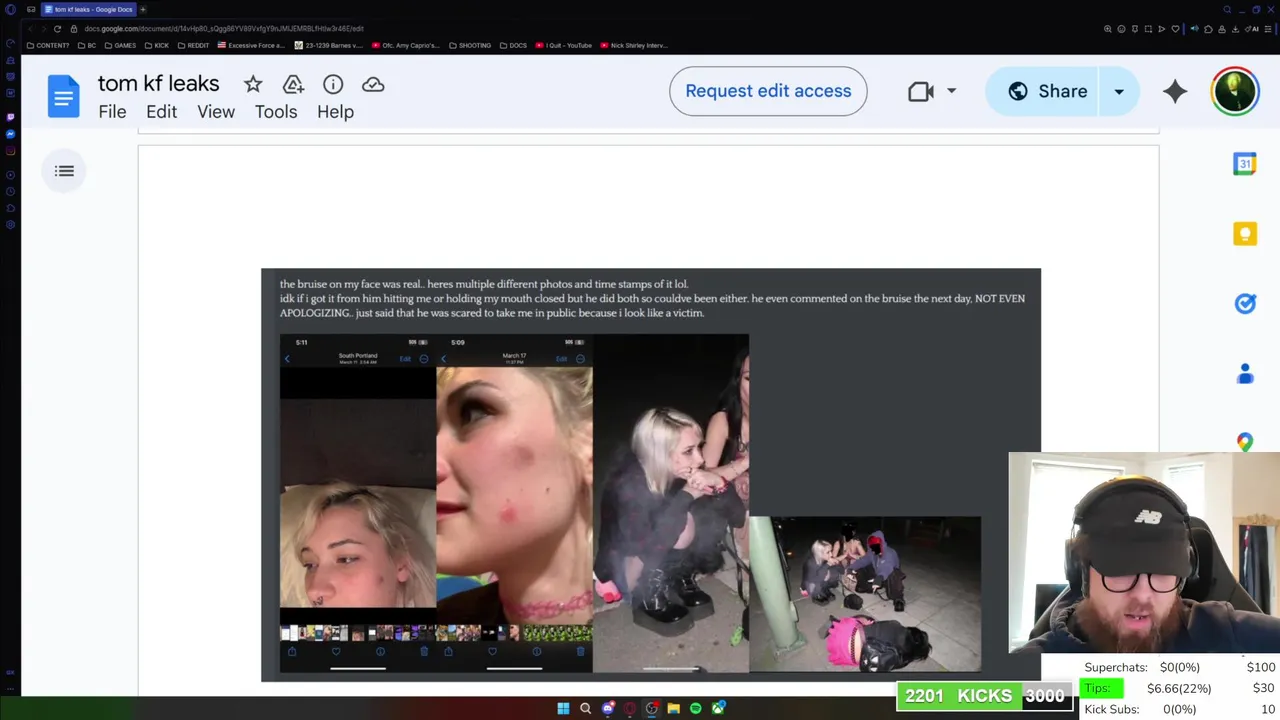Open browser snapshot tool icon
The width and height of the screenshot is (1280, 720).
tap(1148, 29)
